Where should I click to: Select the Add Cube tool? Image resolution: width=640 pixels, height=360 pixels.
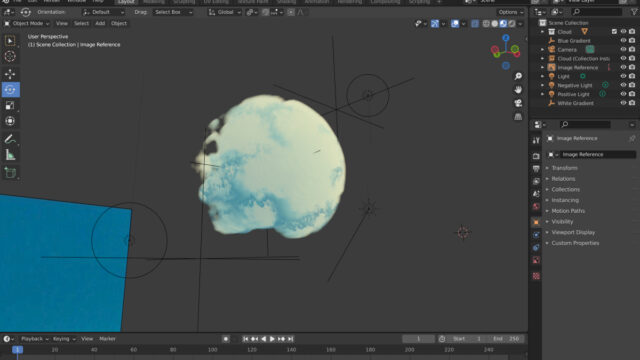(10, 173)
